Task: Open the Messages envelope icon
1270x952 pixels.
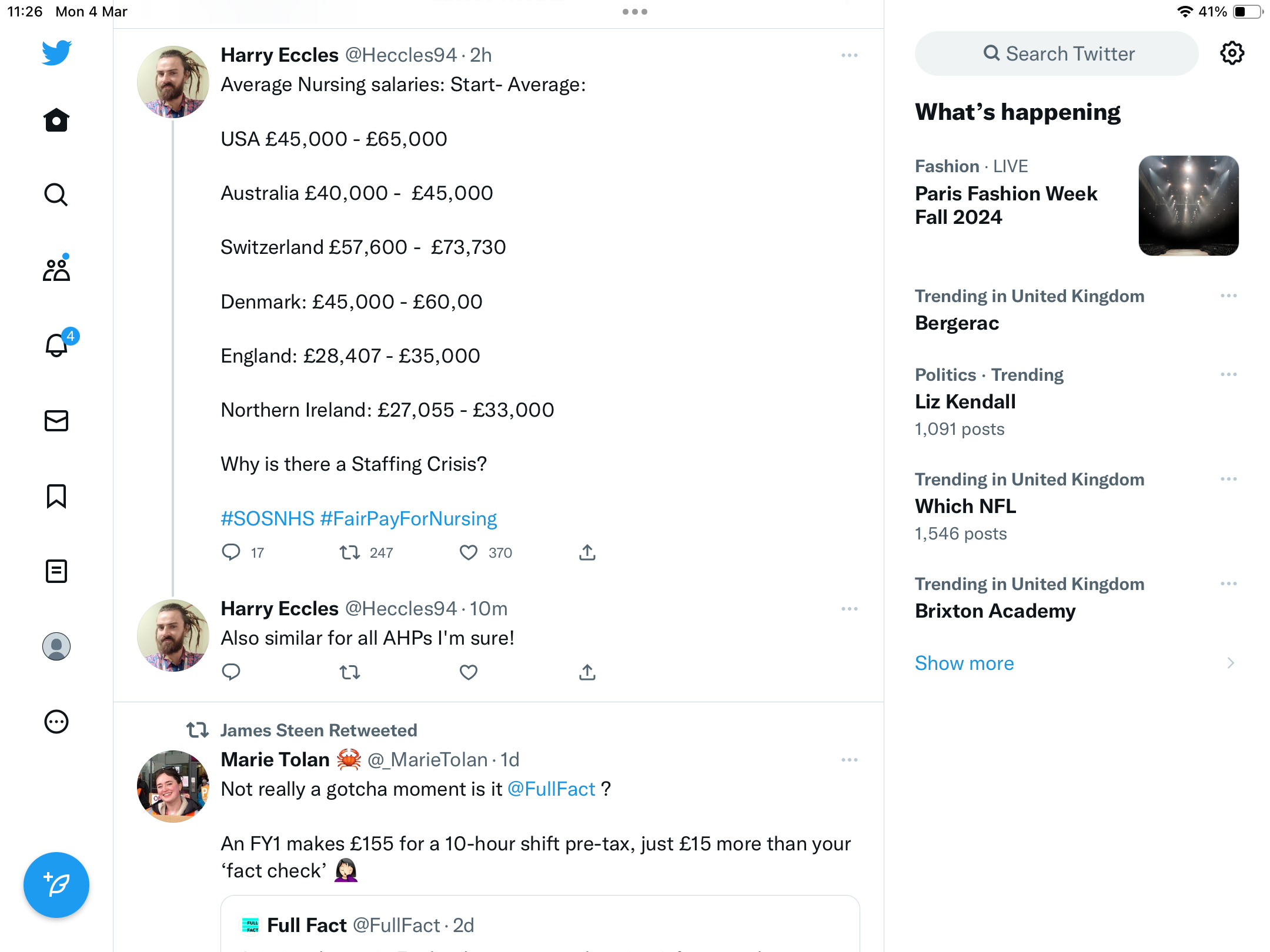Action: [x=56, y=421]
